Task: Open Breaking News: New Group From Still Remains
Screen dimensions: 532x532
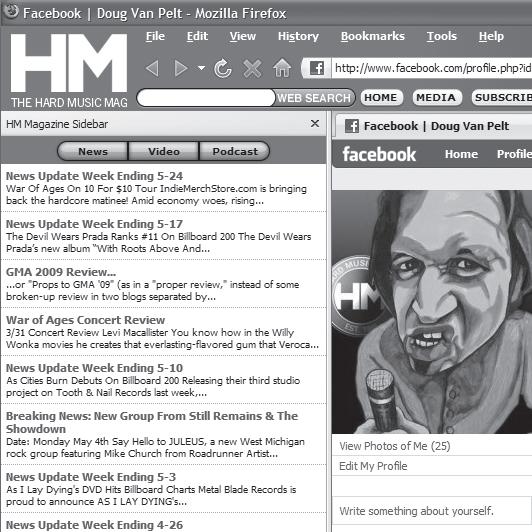Action: 152,422
